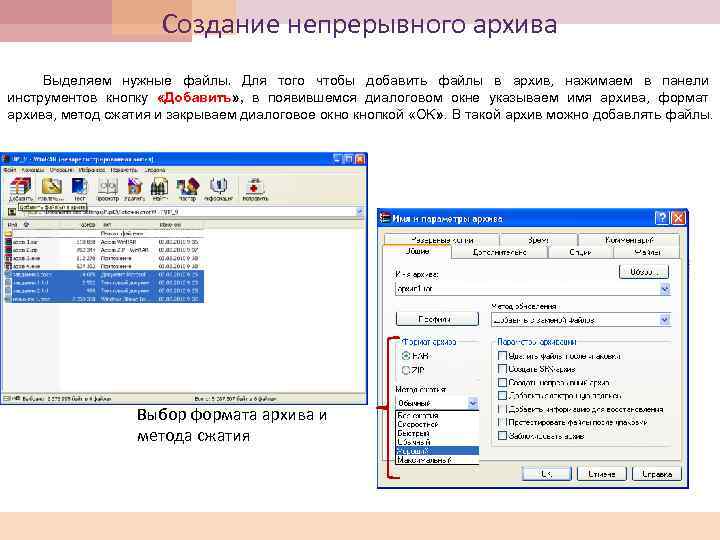Click the Добавить (Add) toolbar icon in WinRAR
The image size is (720, 540).
pyautogui.click(x=21, y=190)
